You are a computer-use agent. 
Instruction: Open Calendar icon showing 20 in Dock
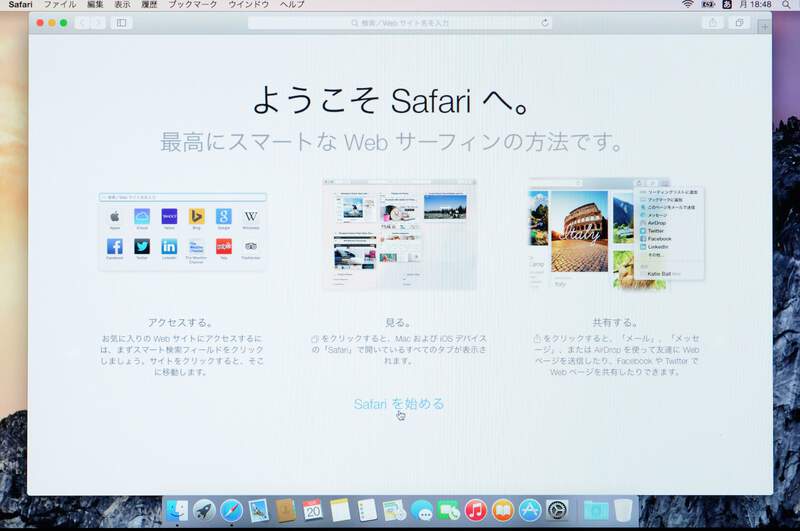[x=313, y=510]
